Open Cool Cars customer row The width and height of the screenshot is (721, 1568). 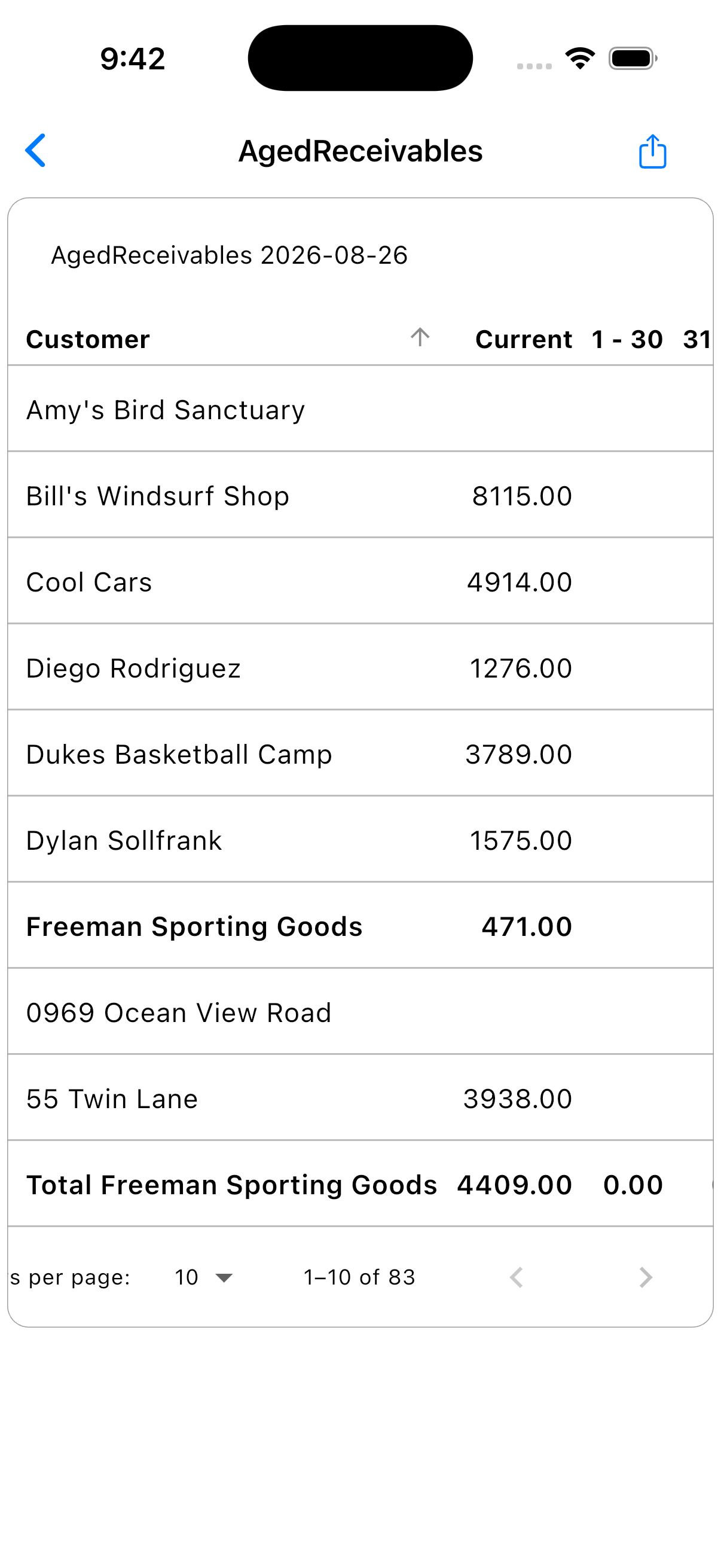pyautogui.click(x=360, y=581)
